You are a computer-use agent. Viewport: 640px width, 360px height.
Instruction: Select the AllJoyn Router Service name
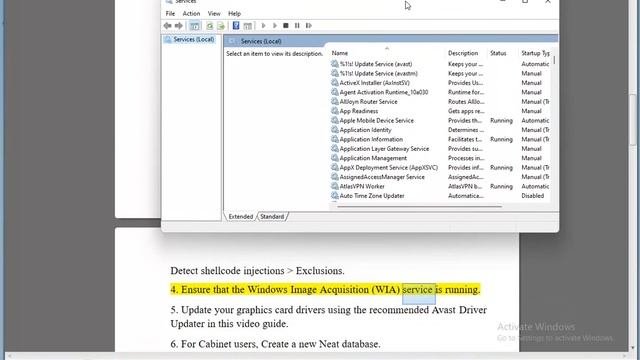click(368, 101)
